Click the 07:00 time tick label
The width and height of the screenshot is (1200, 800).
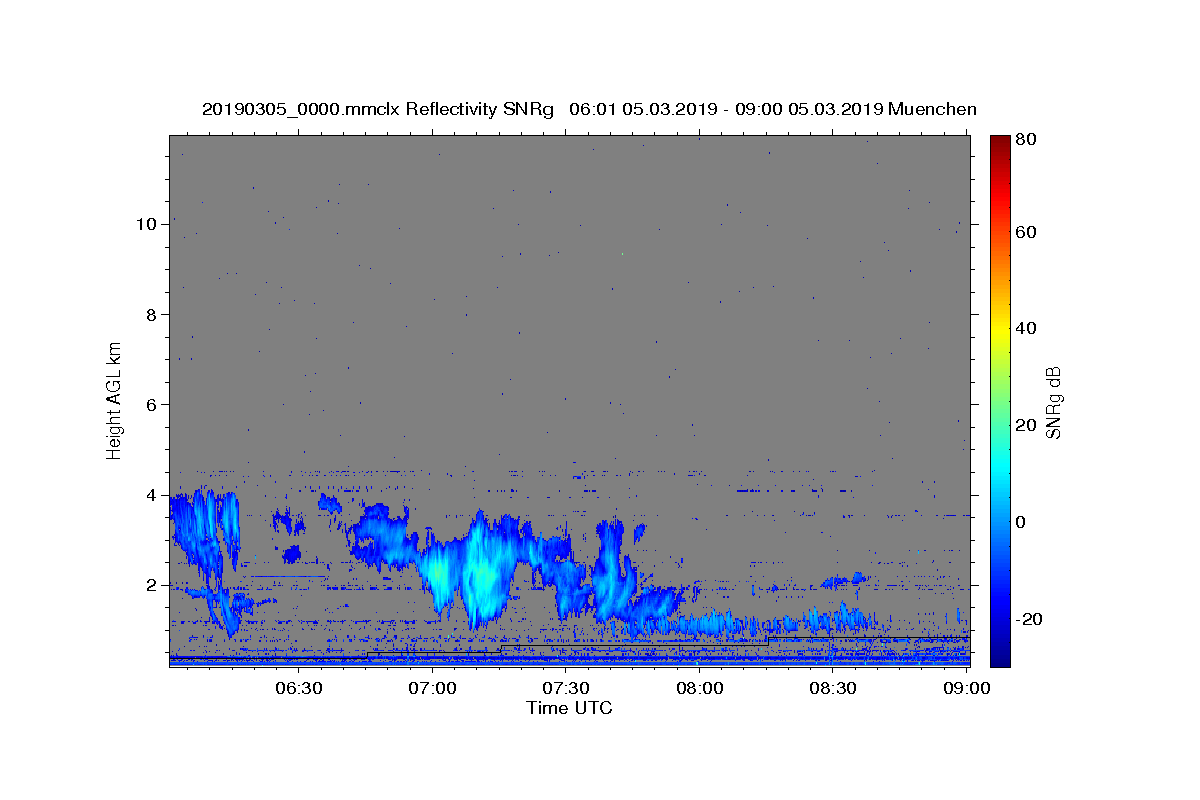(433, 688)
